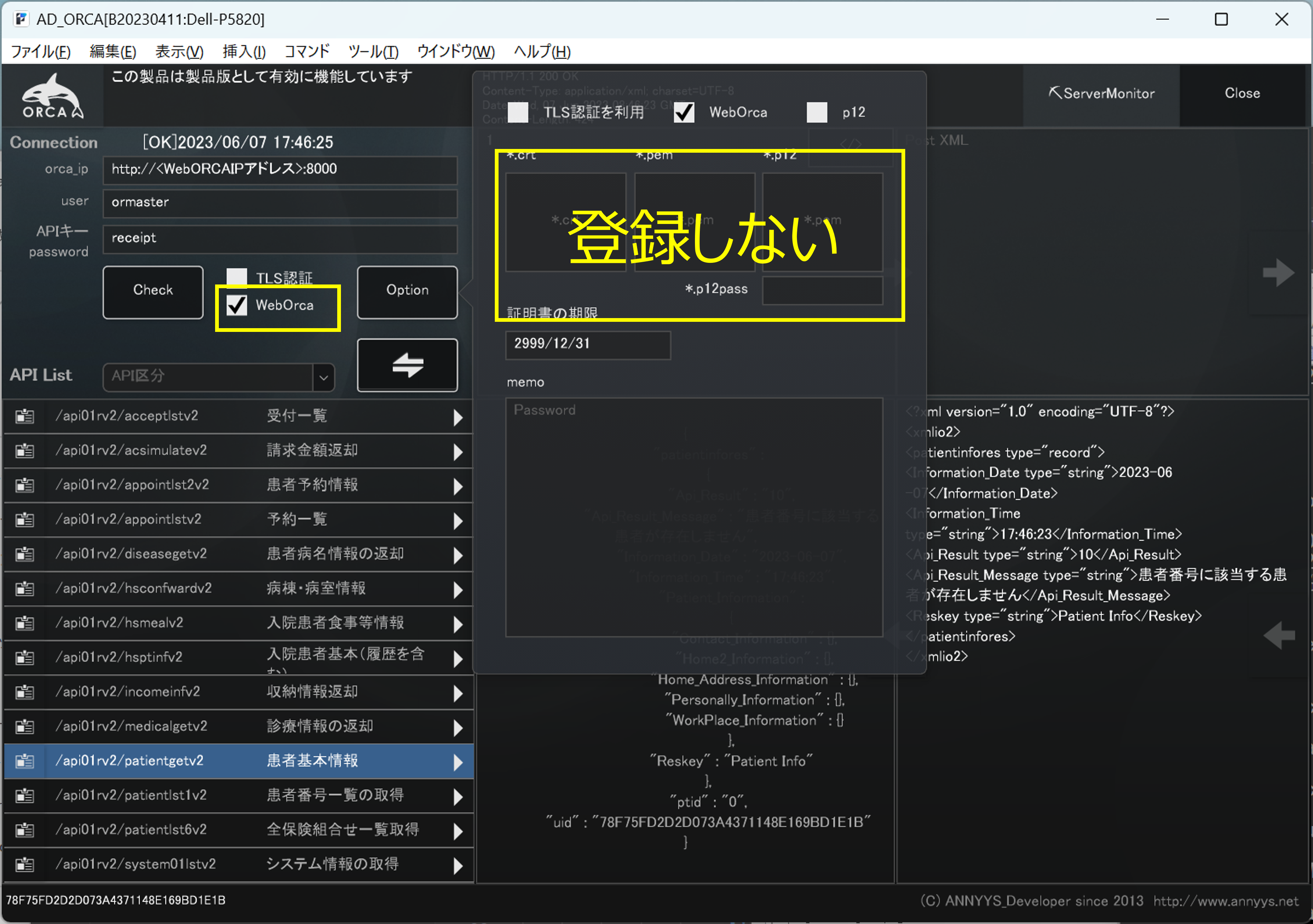Screen dimensions: 1313x924
Task: Enable TLS認証を利用 checkbox in option panel
Action: (x=518, y=112)
